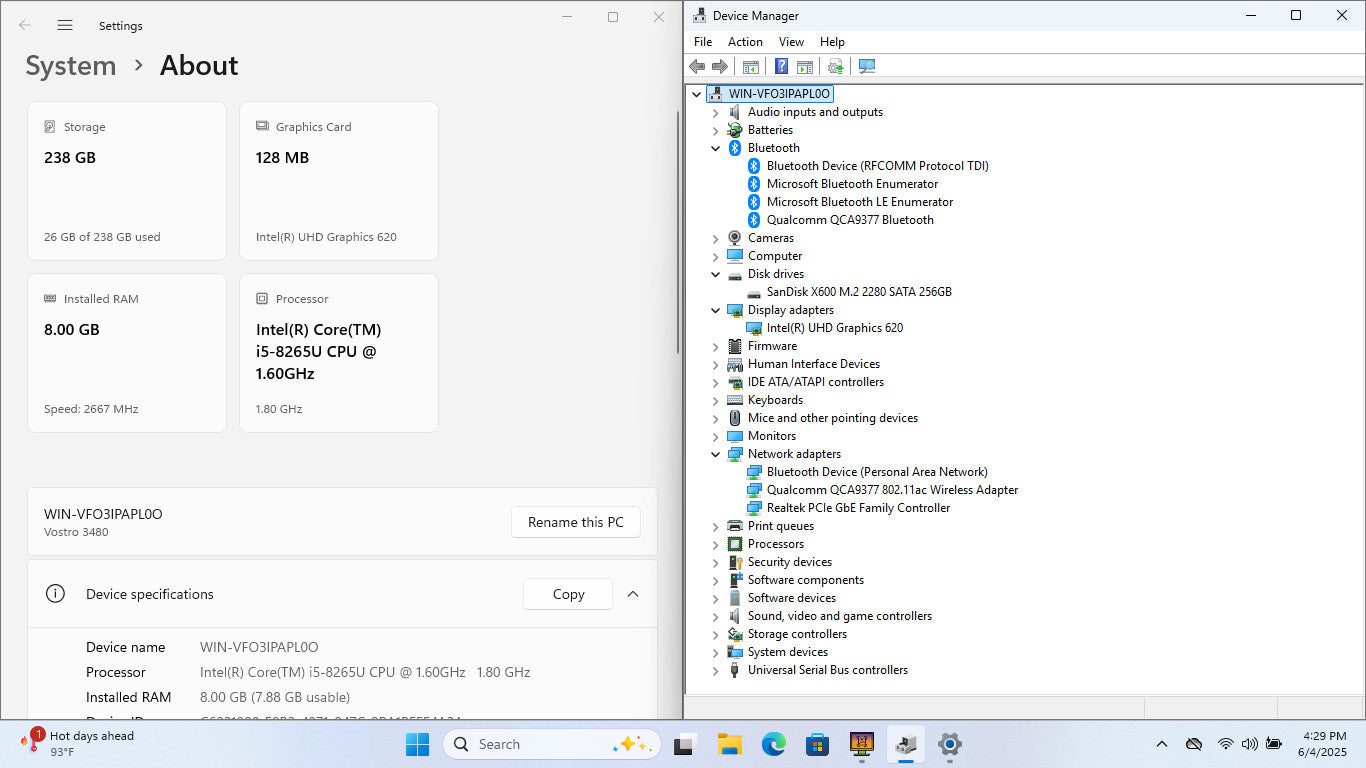
Task: Open Settings navigation hamburger menu
Action: pyautogui.click(x=65, y=25)
